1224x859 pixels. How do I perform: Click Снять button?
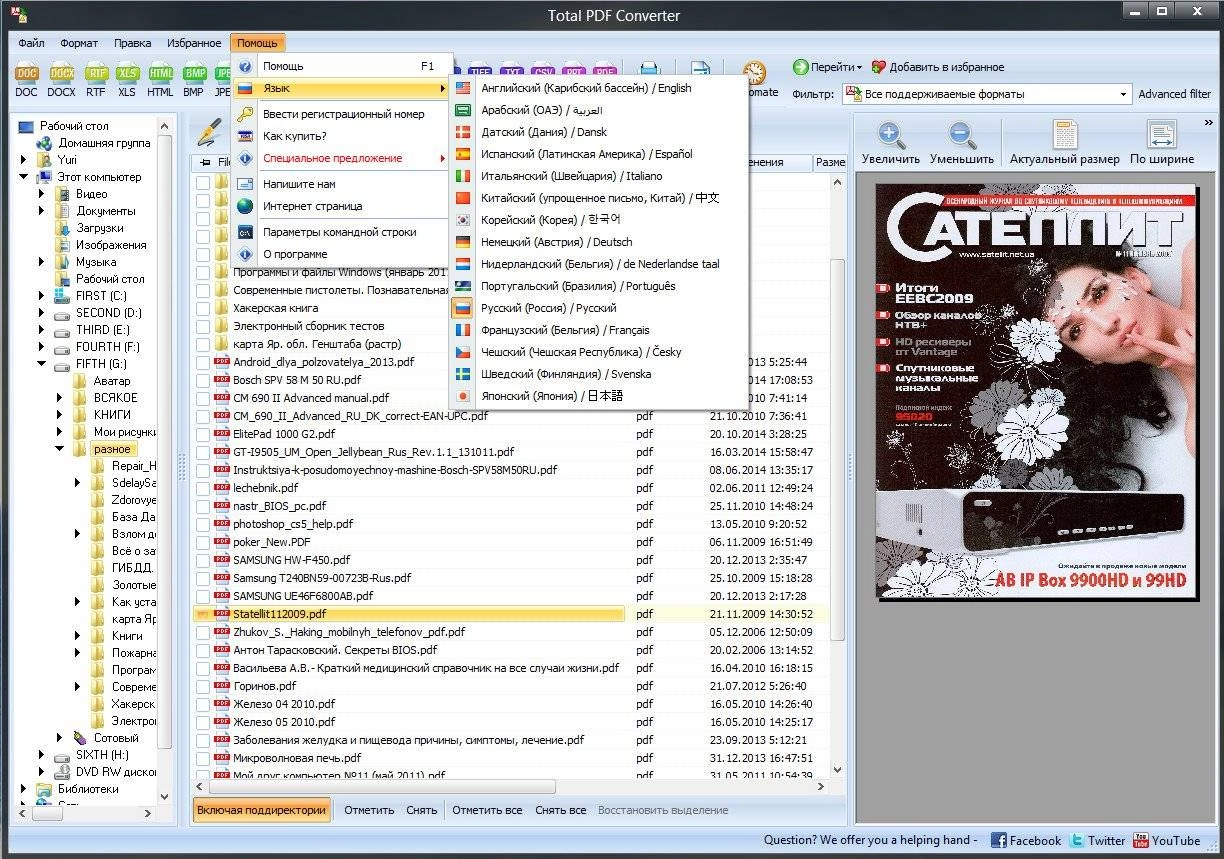(422, 810)
